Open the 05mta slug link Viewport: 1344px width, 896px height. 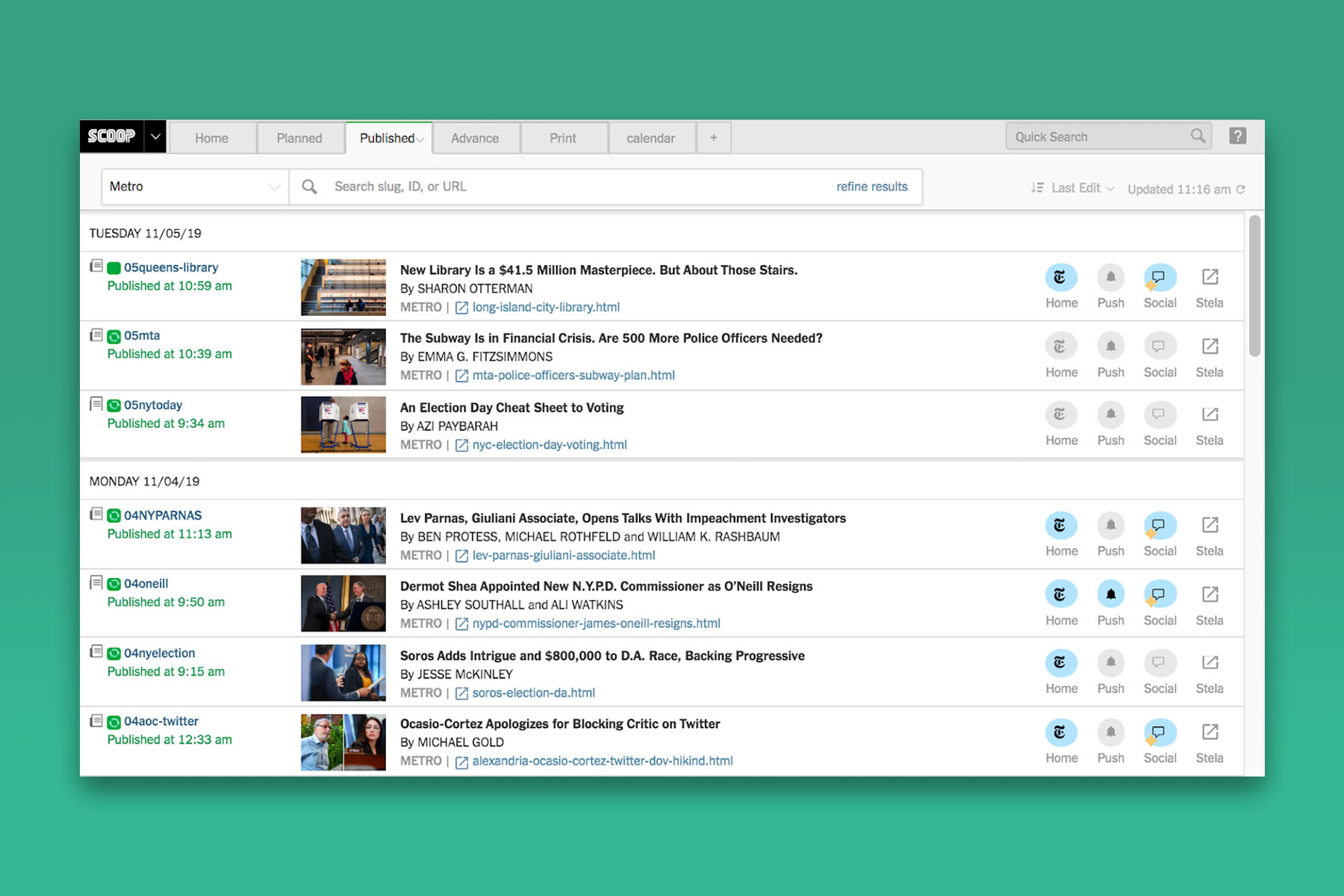pyautogui.click(x=142, y=336)
